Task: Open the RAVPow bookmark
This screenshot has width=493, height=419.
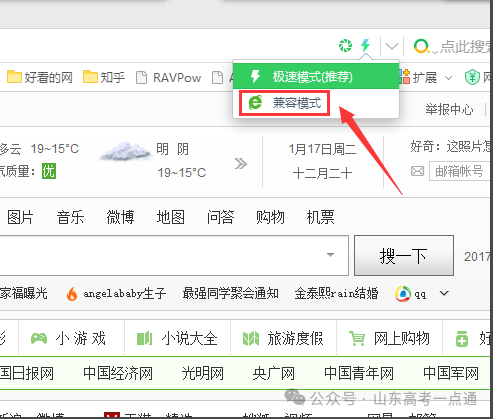Action: point(169,78)
